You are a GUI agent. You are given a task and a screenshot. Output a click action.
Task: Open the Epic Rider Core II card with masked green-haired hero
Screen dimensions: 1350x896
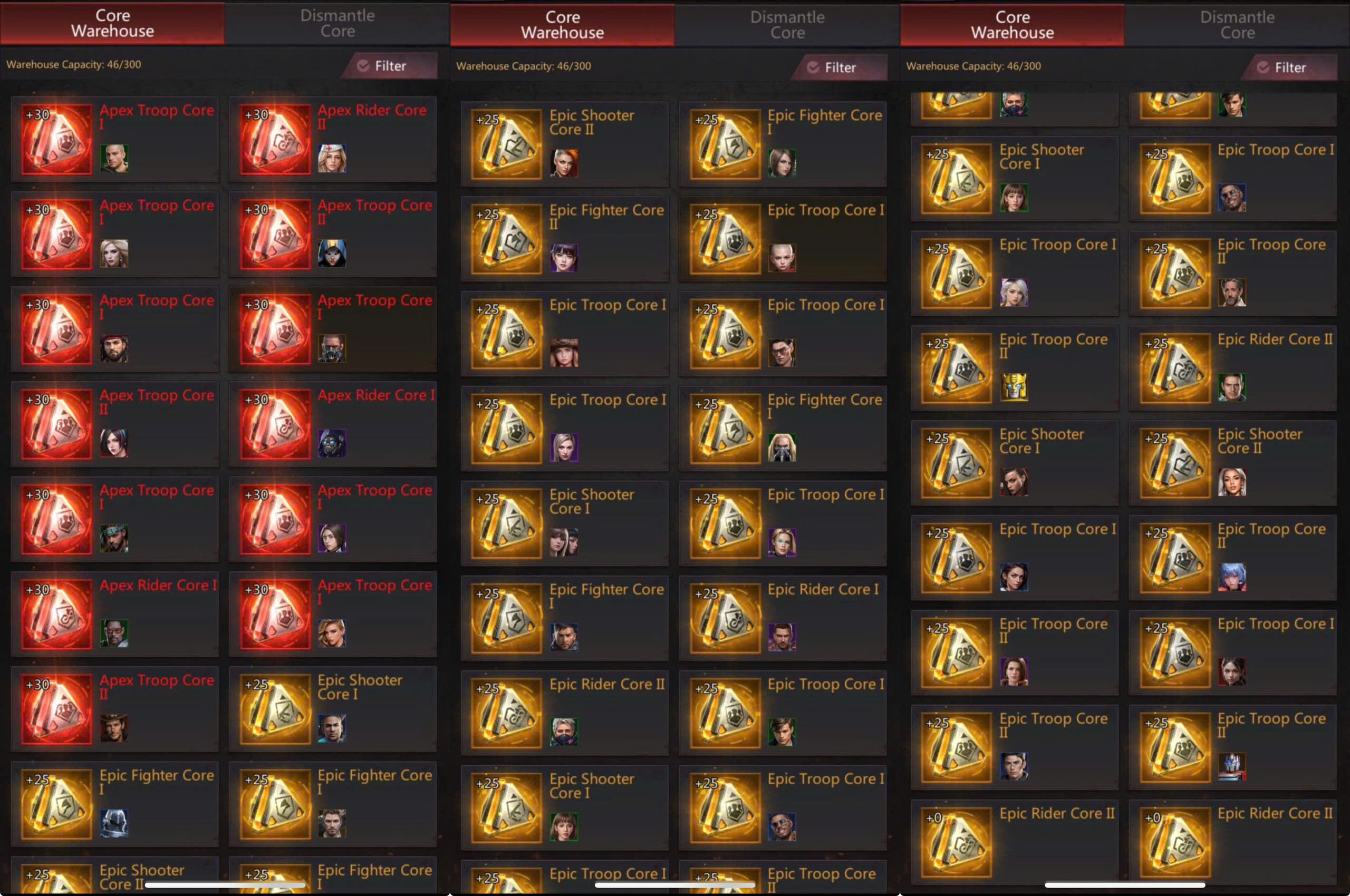point(565,713)
